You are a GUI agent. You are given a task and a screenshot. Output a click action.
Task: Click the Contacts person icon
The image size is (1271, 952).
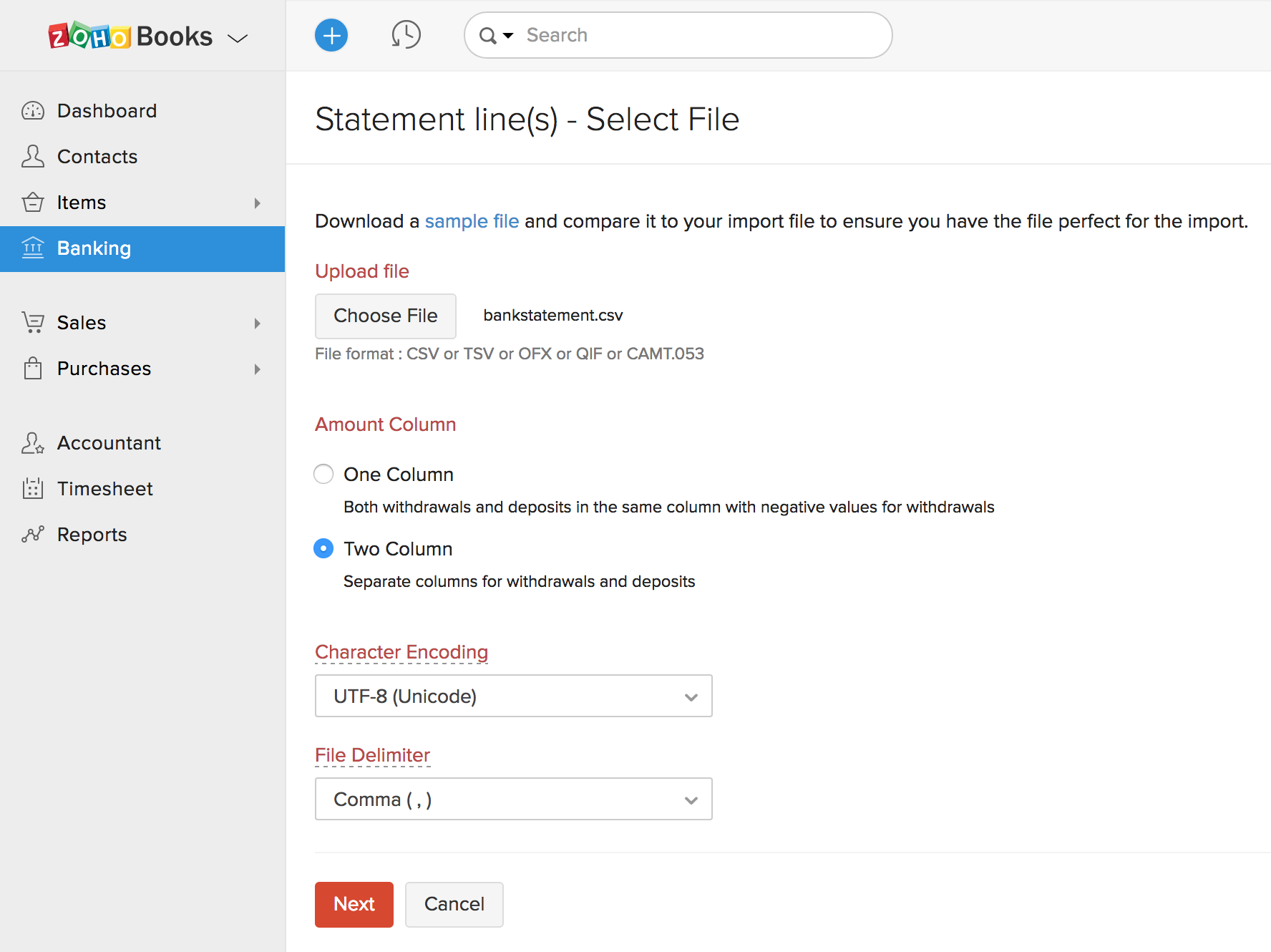pyautogui.click(x=33, y=157)
